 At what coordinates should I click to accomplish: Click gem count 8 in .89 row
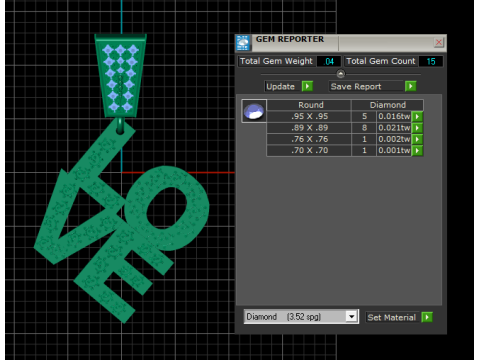364,128
